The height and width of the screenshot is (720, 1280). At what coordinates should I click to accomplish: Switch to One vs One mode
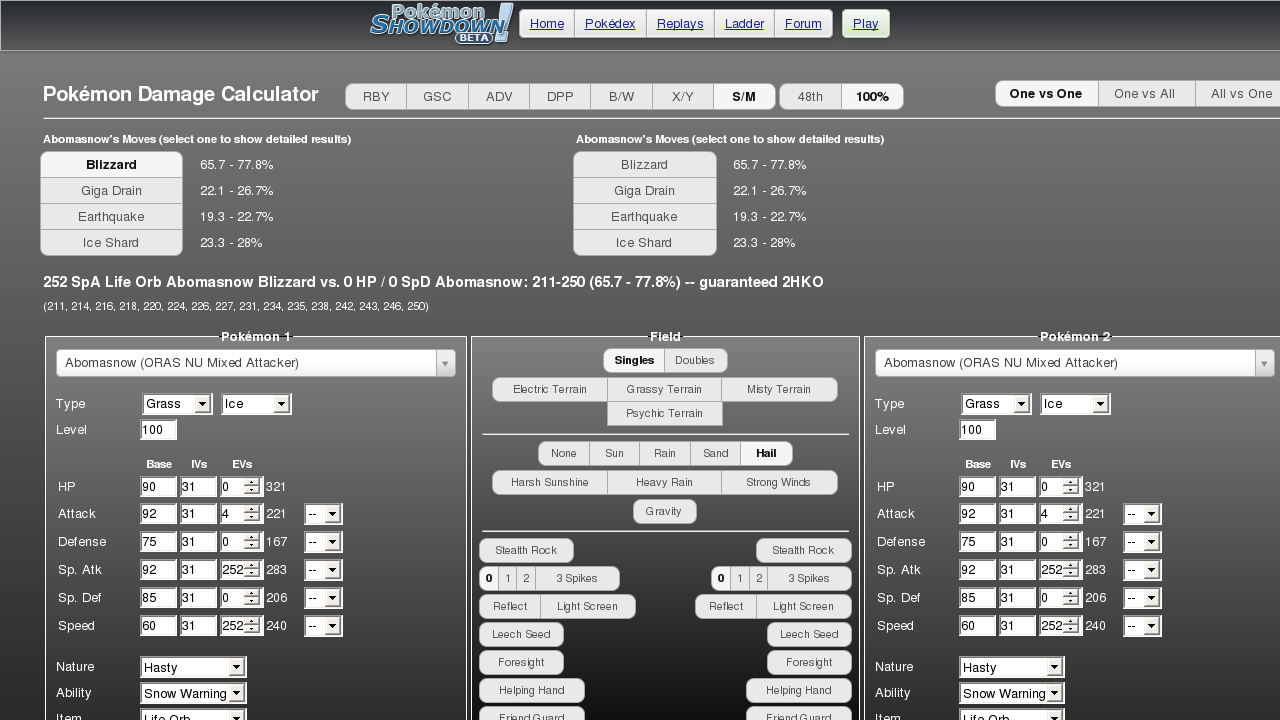point(1046,94)
